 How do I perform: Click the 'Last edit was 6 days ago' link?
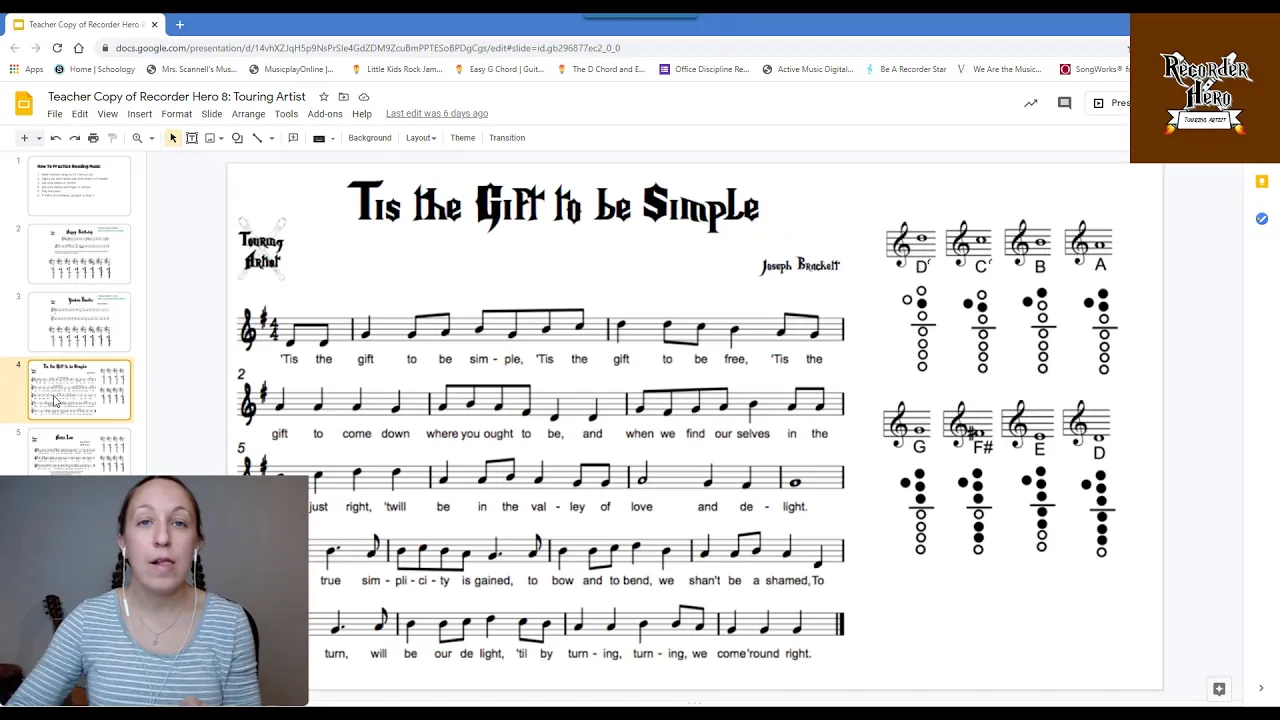pyautogui.click(x=437, y=114)
